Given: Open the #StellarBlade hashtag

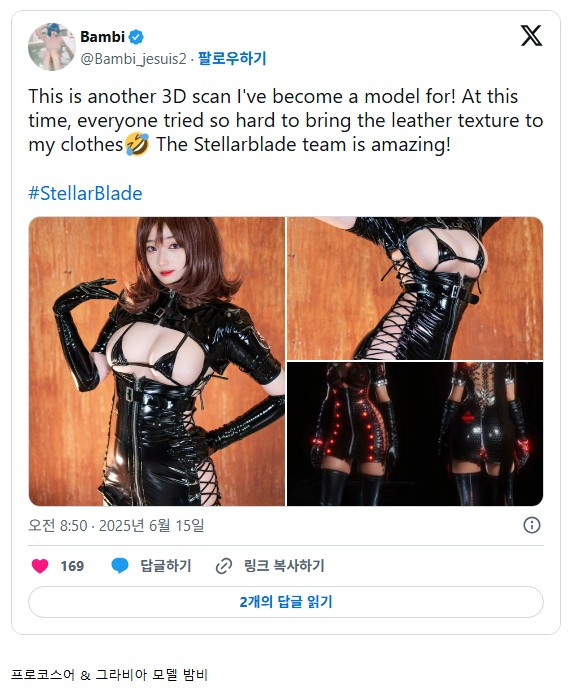Looking at the screenshot, I should (85, 194).
